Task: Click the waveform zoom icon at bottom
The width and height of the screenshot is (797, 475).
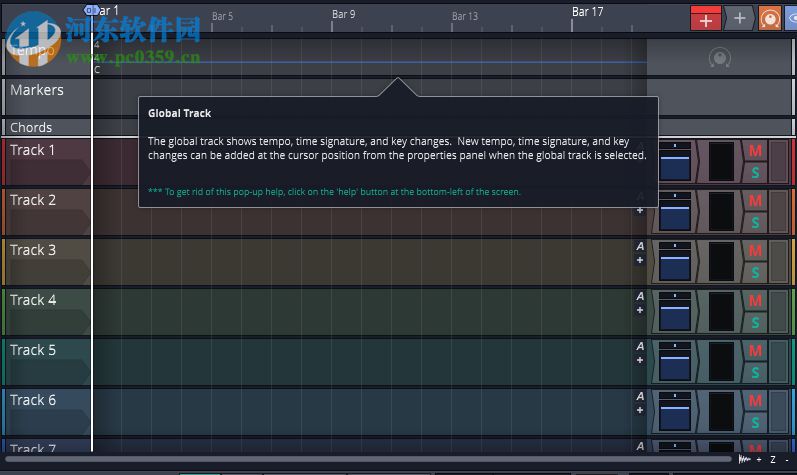Action: pos(744,459)
